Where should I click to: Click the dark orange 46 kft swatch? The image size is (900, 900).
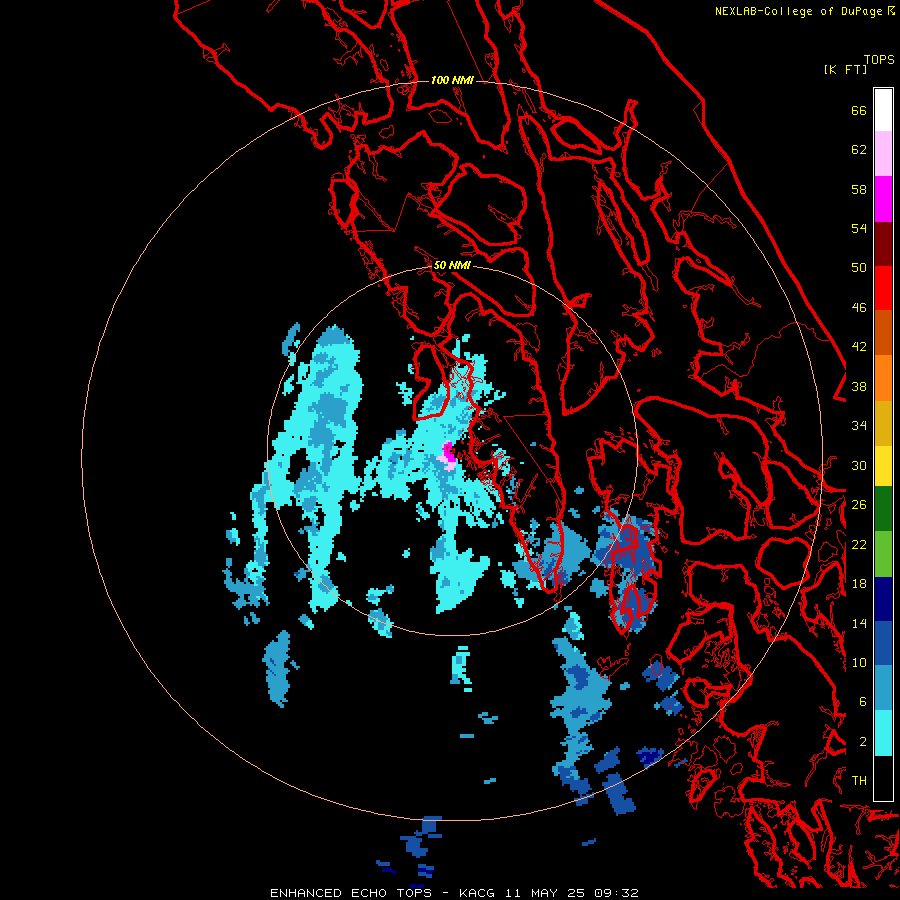click(x=883, y=333)
